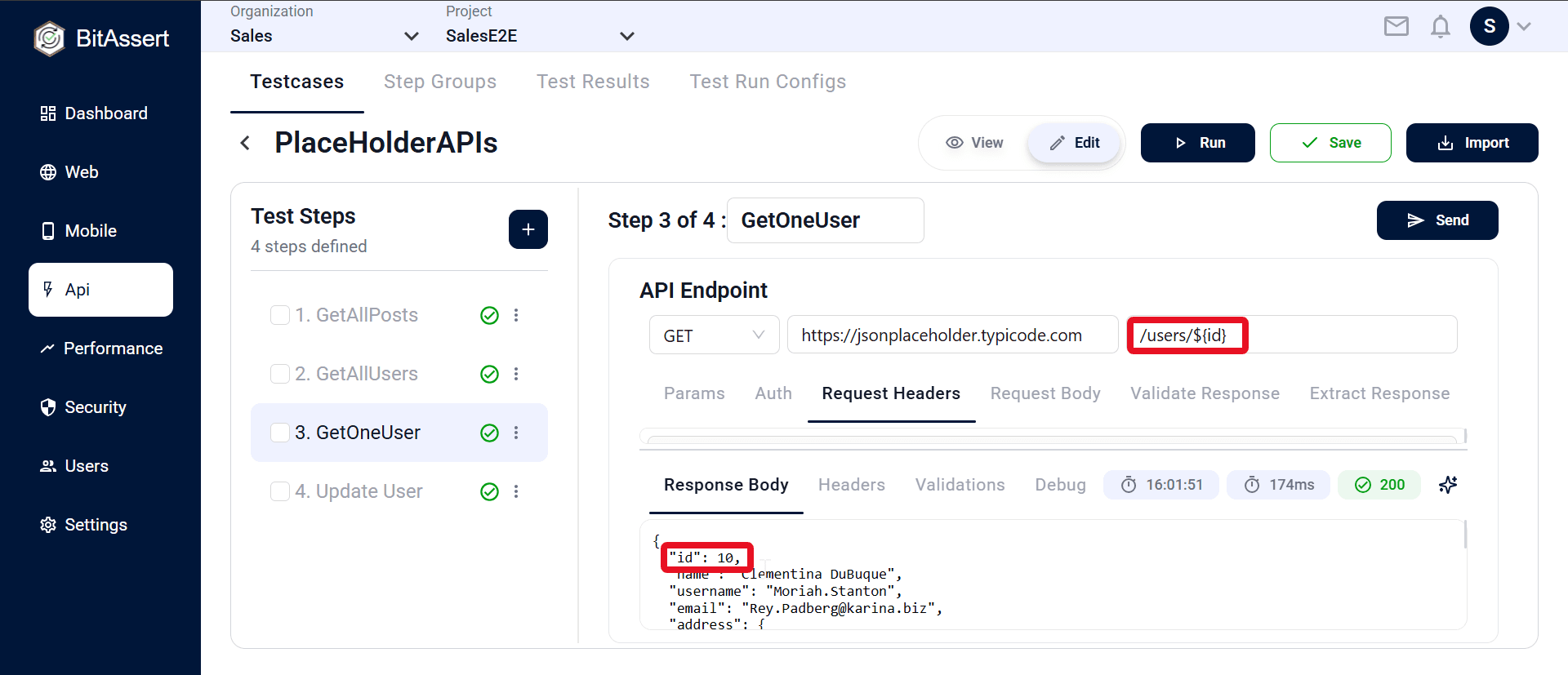This screenshot has height=675, width=1568.
Task: Expand the account chevron next to avatar
Action: point(1524,26)
